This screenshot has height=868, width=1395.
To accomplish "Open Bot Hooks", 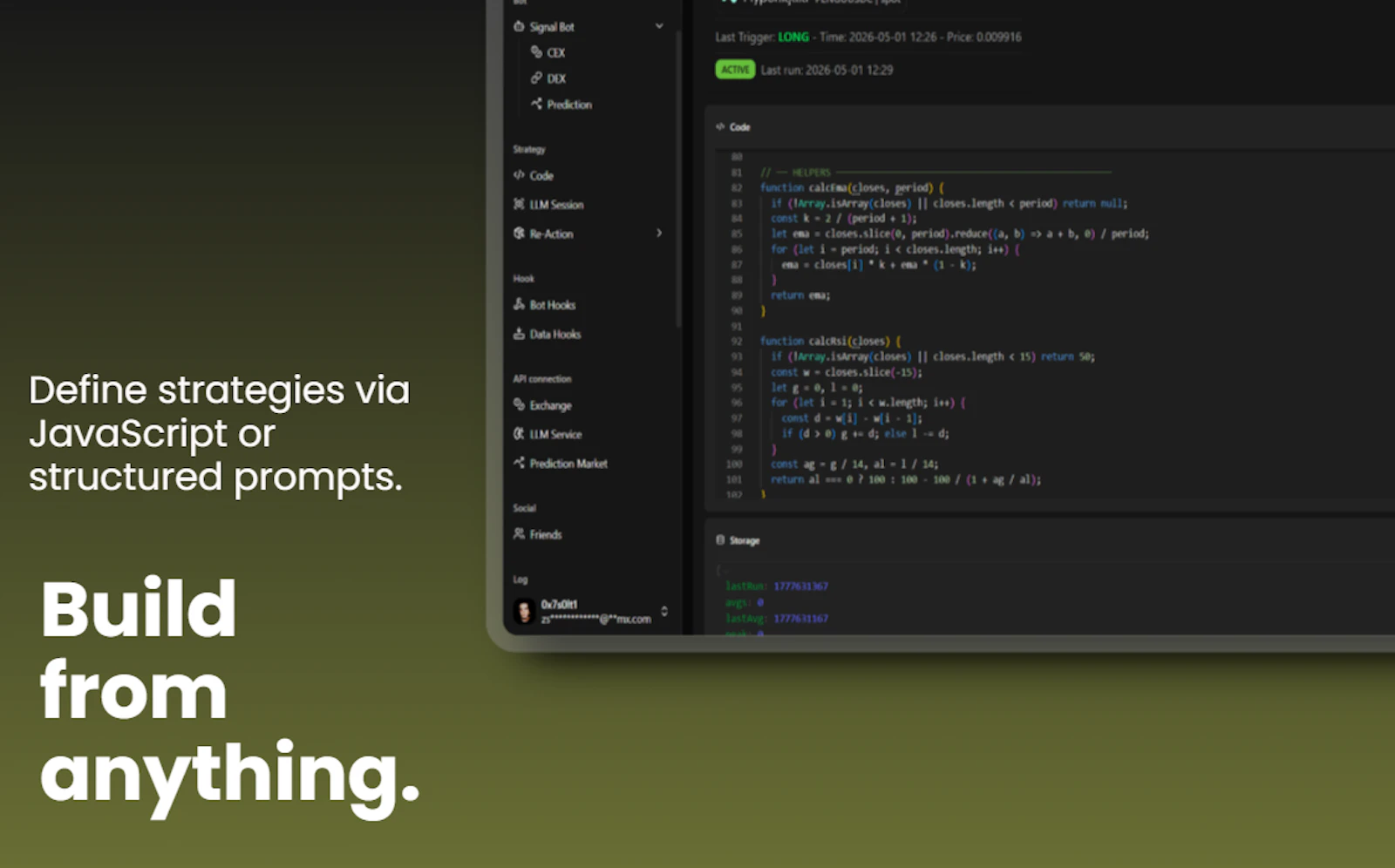I will pos(553,306).
